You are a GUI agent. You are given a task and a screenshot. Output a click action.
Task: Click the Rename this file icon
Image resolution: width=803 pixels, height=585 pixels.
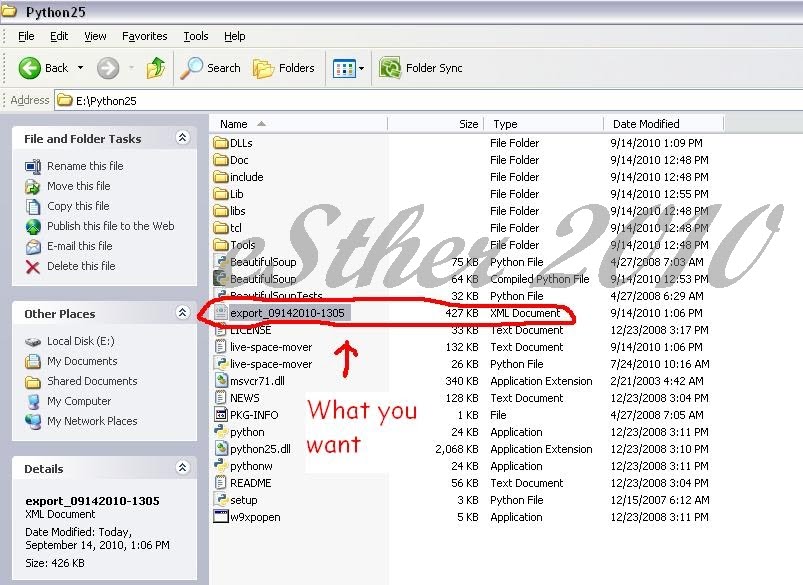[33, 166]
